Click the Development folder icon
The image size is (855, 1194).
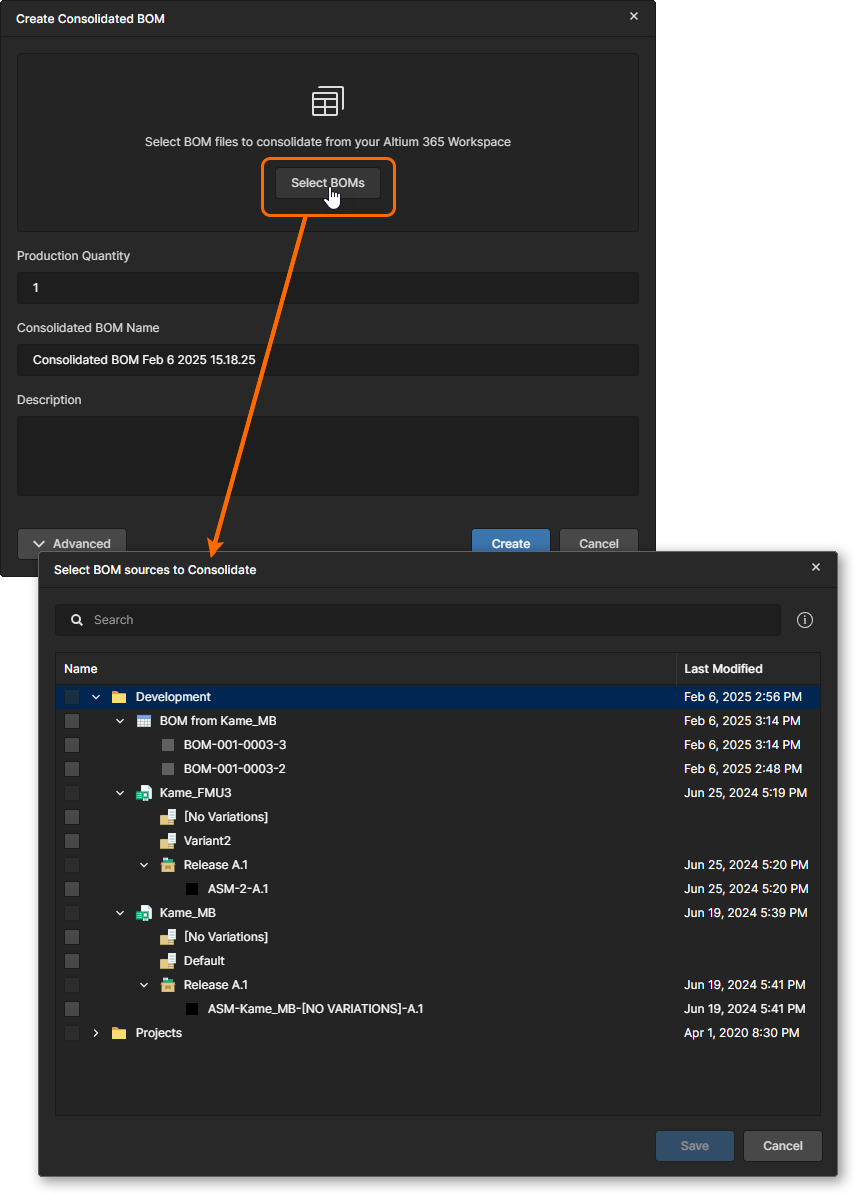(x=119, y=696)
